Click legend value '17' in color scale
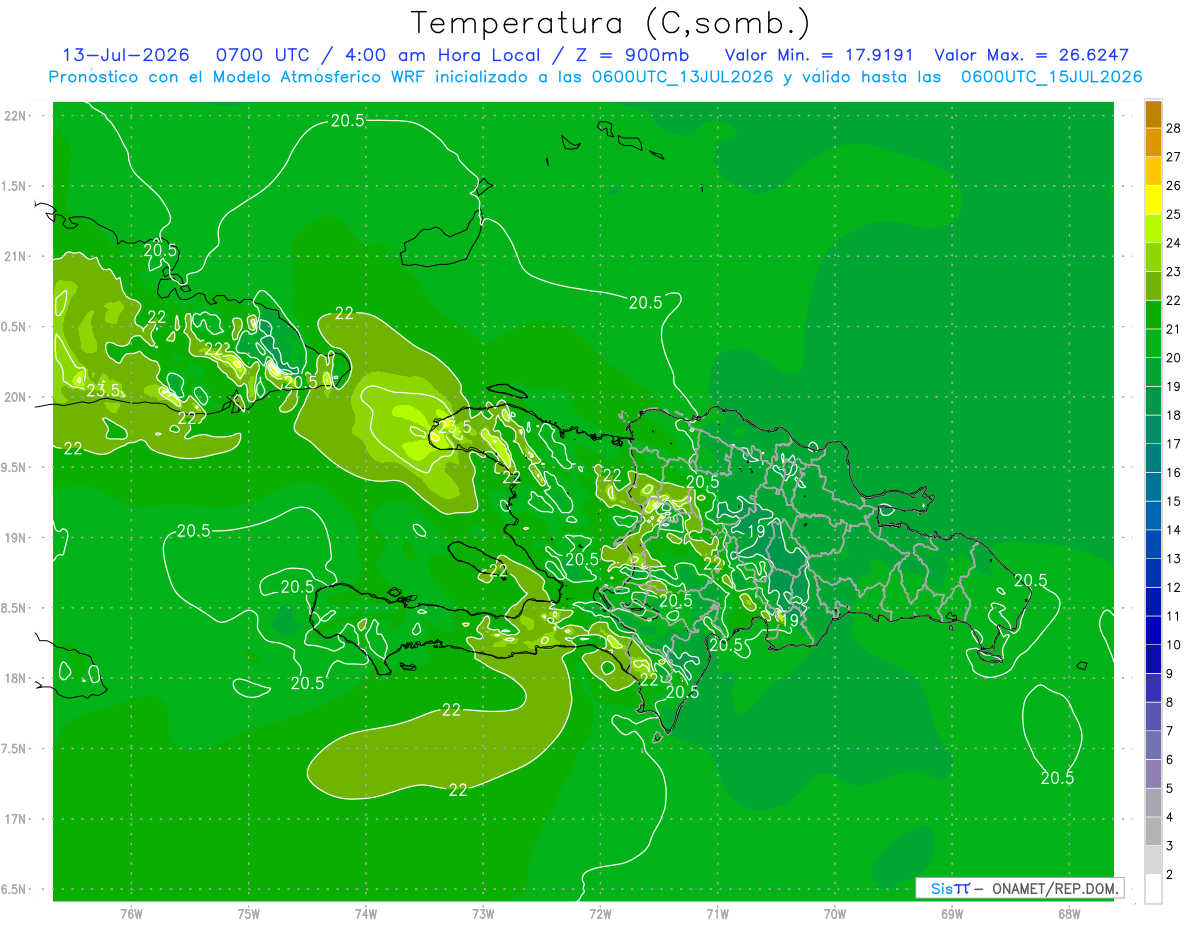Viewport: 1200px width, 927px height. pos(1174,444)
